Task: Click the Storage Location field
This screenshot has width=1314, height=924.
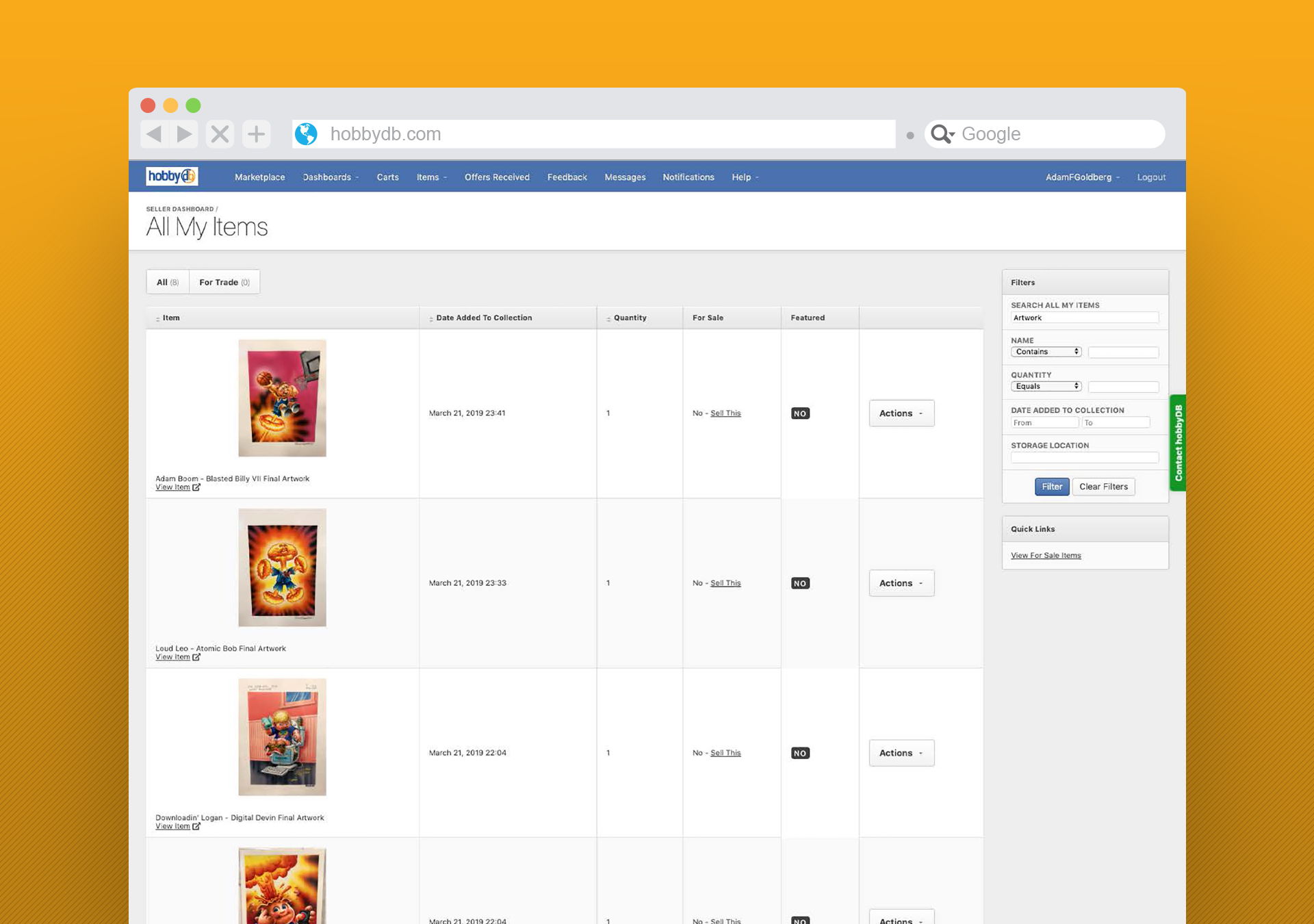Action: [1085, 457]
